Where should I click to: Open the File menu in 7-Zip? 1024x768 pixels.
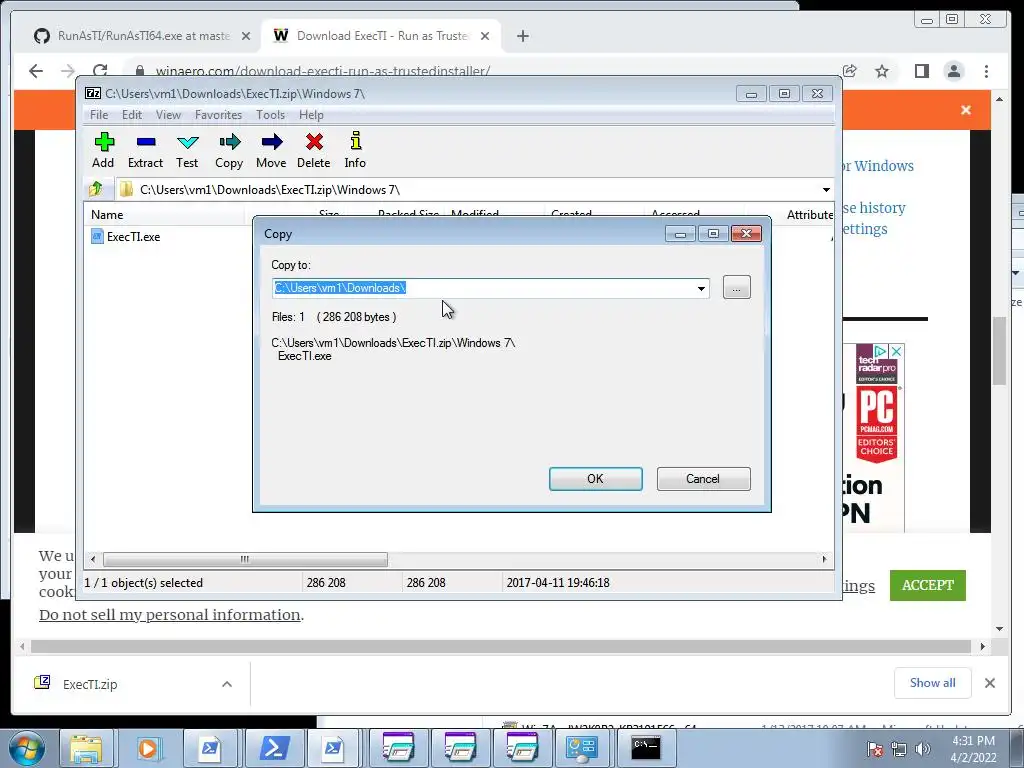coord(99,115)
